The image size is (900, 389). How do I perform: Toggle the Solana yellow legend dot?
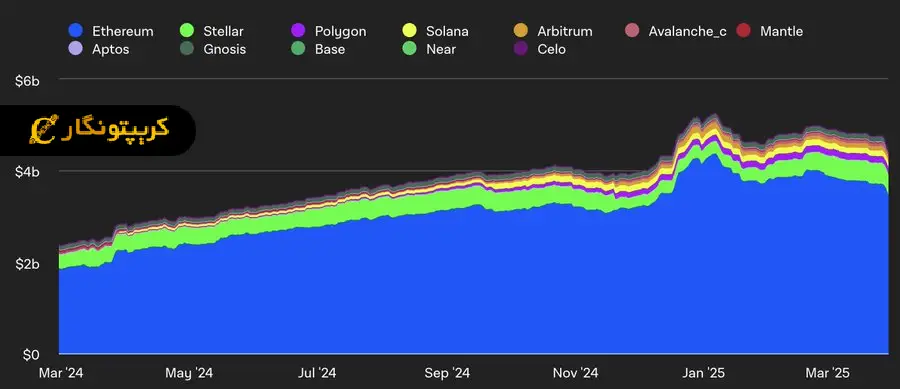tap(409, 31)
